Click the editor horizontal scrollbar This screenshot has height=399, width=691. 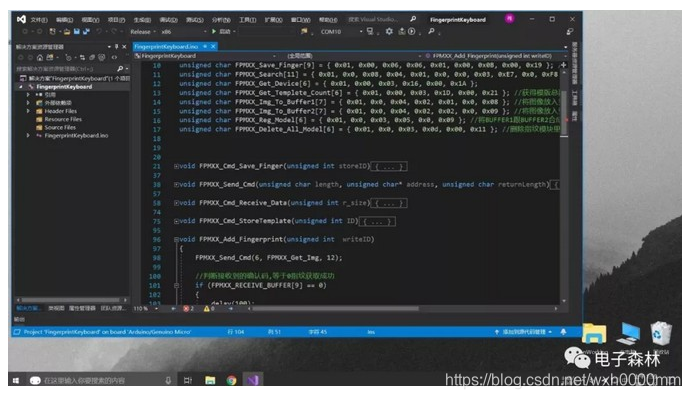(x=335, y=309)
